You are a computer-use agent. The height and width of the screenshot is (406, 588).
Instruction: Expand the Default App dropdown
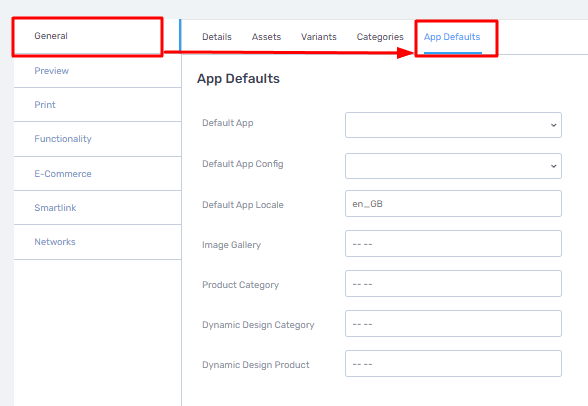pyautogui.click(x=453, y=125)
